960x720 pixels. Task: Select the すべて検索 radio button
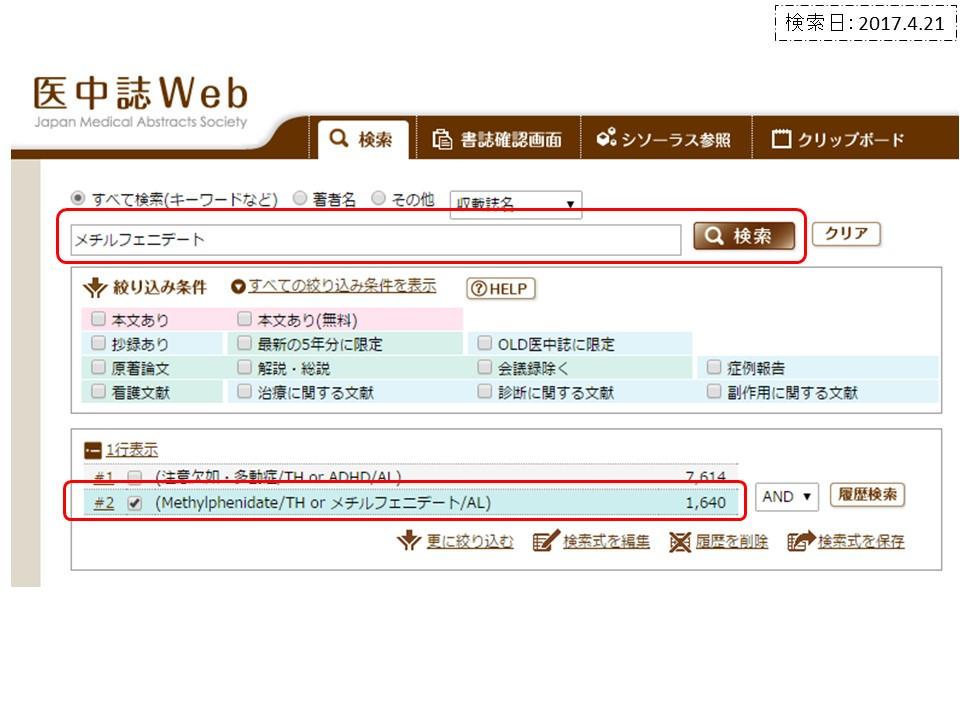tap(78, 198)
